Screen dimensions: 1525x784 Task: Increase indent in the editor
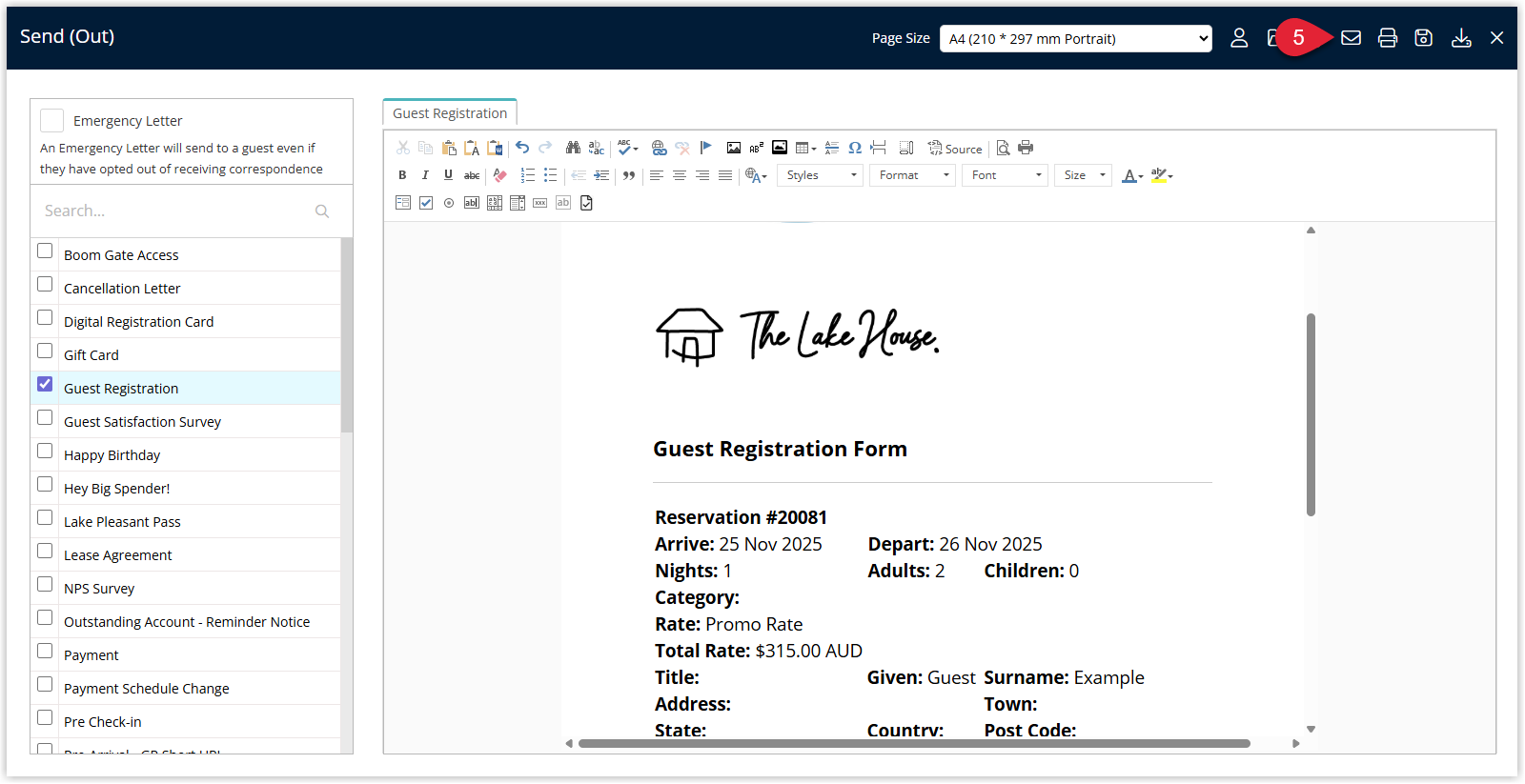click(601, 175)
